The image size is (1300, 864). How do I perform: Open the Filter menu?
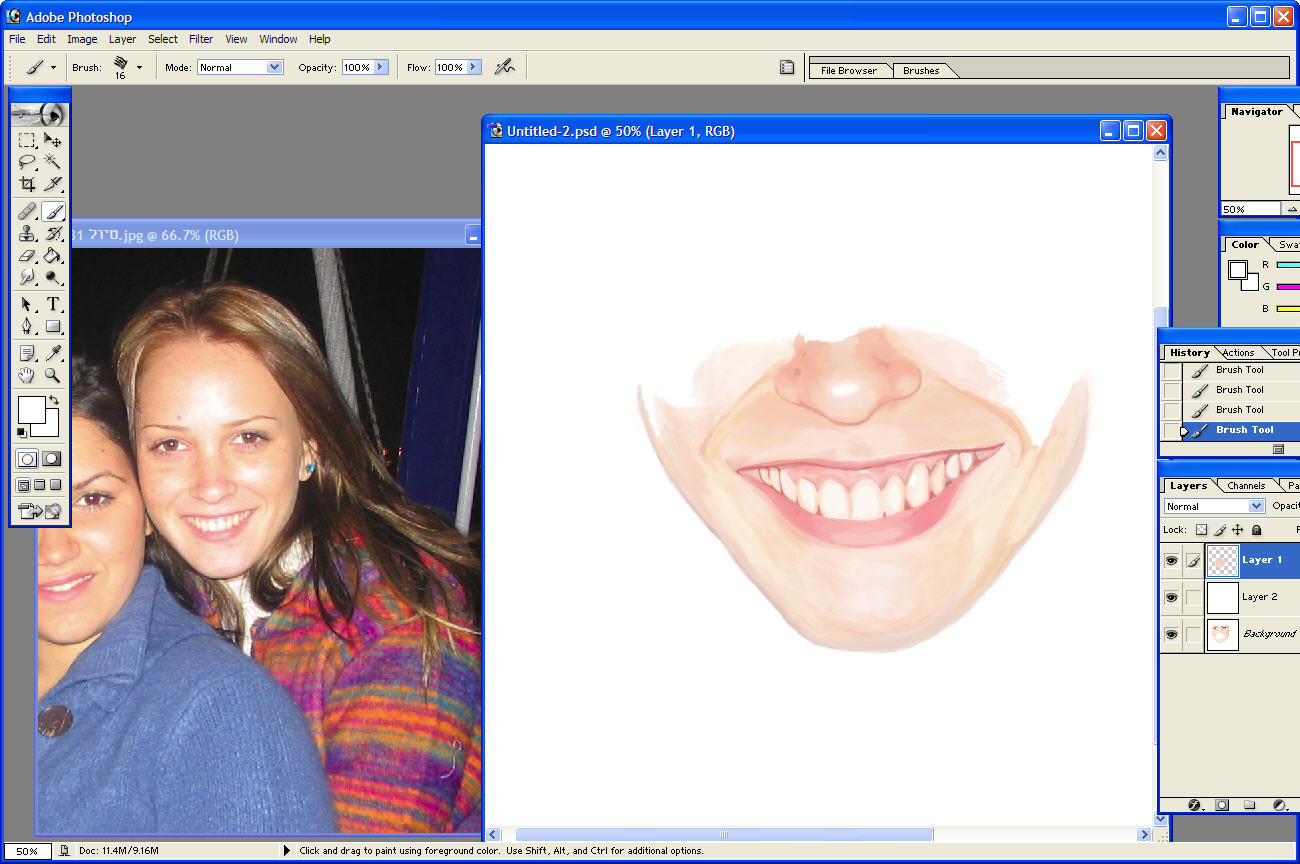(201, 39)
